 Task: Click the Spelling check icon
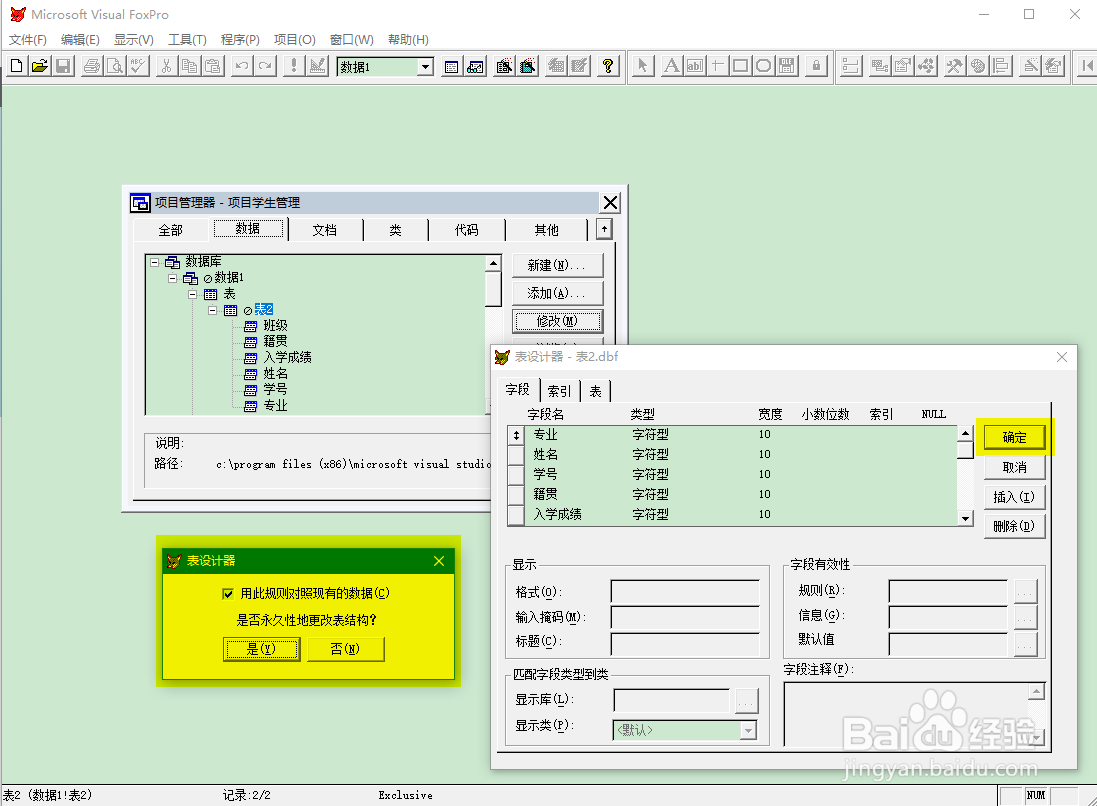pos(138,66)
